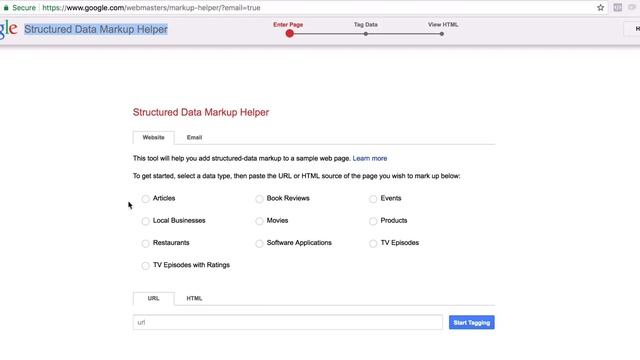Image resolution: width=640 pixels, height=360 pixels.
Task: Click the browser address bar URL
Action: point(151,8)
